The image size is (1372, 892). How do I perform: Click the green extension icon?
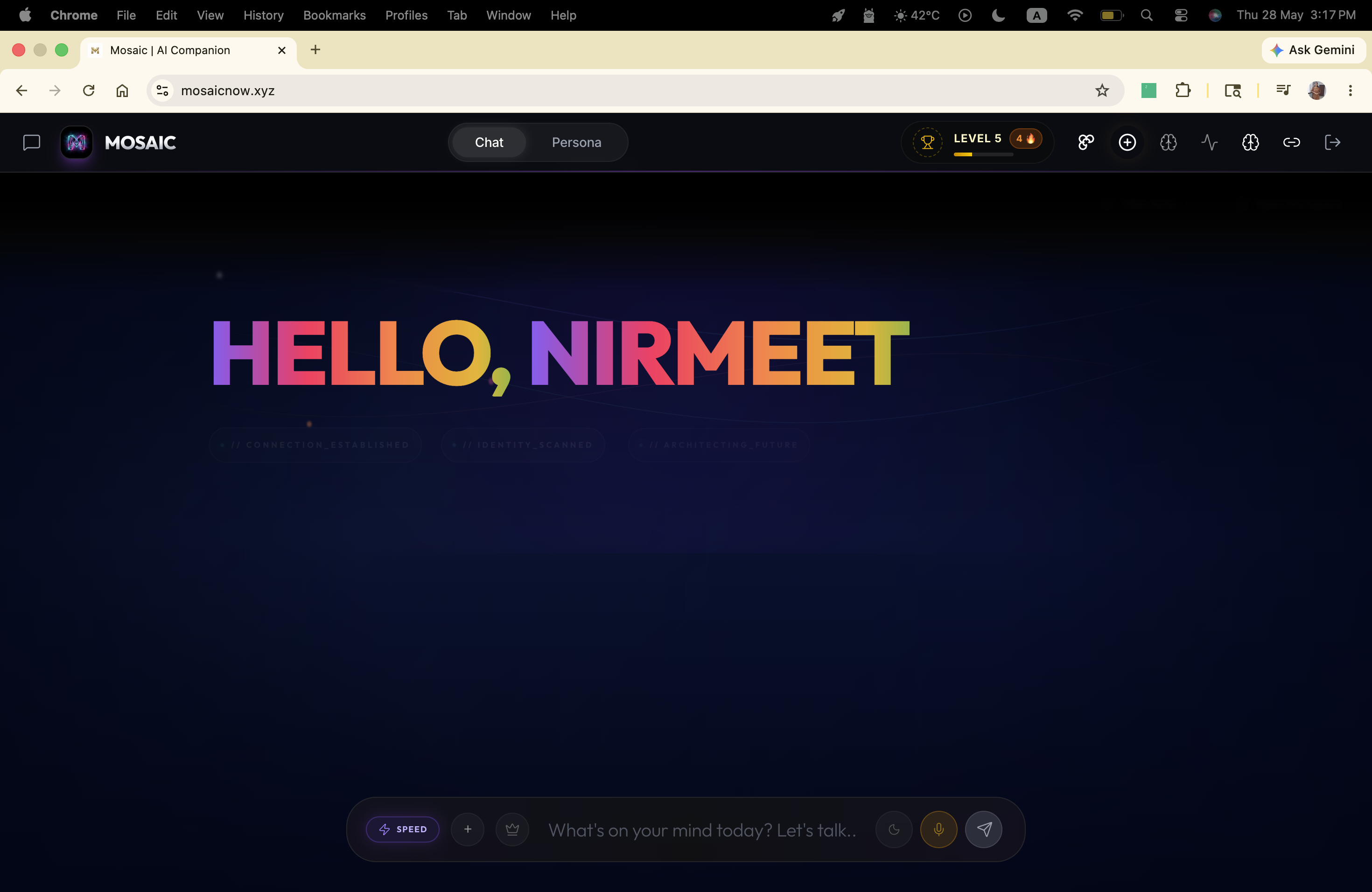pos(1148,91)
